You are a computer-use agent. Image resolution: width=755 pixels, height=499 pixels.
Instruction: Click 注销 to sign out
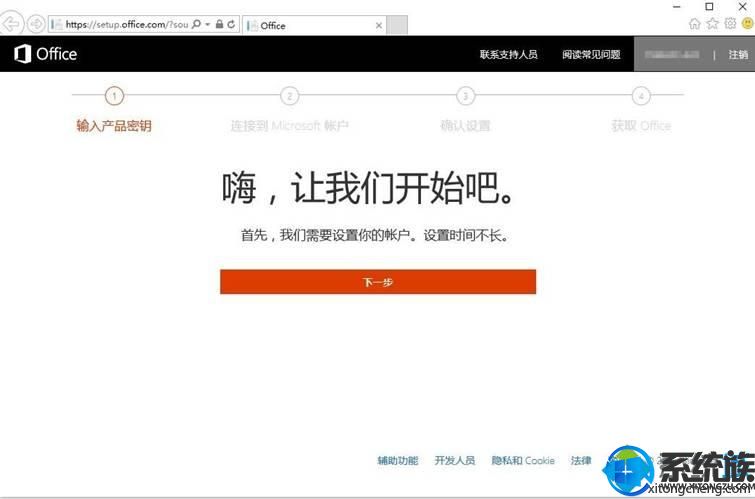tap(738, 54)
